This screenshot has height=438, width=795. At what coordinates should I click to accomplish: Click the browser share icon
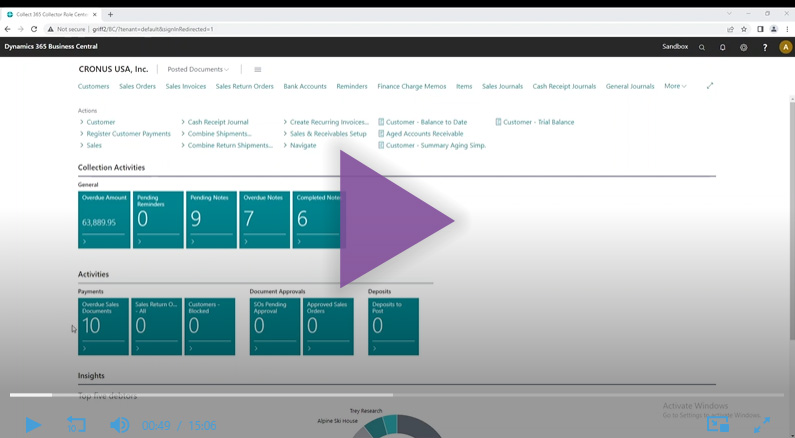(x=730, y=29)
